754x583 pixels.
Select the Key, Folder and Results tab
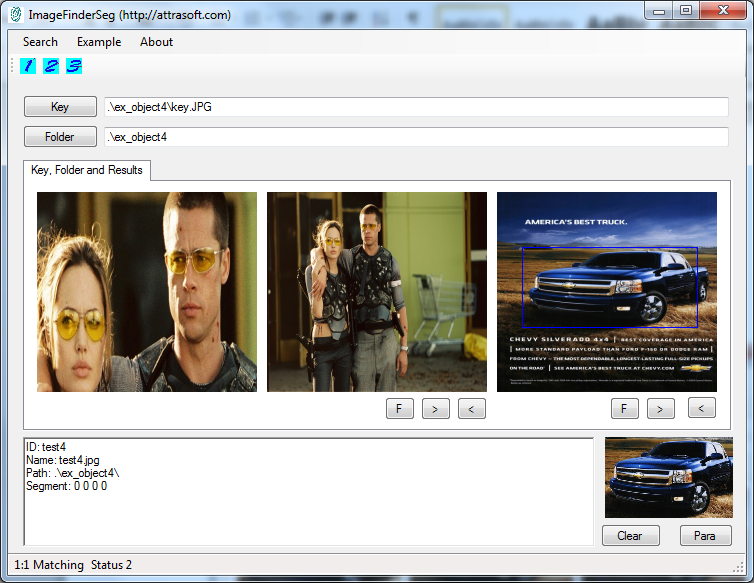tap(87, 170)
